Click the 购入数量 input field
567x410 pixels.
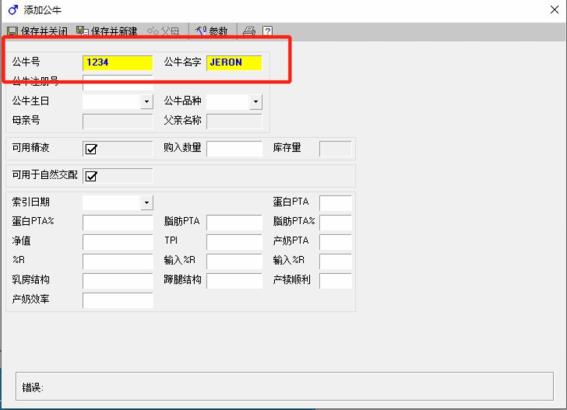pos(234,149)
